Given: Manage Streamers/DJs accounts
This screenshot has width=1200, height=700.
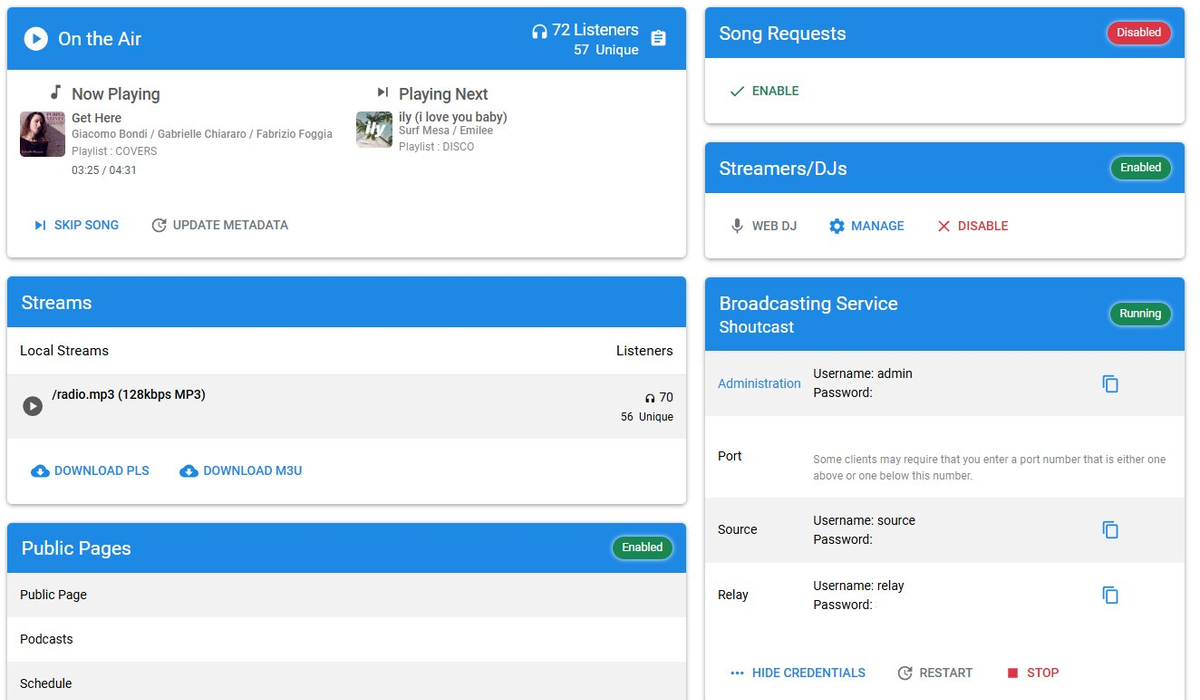Looking at the screenshot, I should tap(866, 226).
